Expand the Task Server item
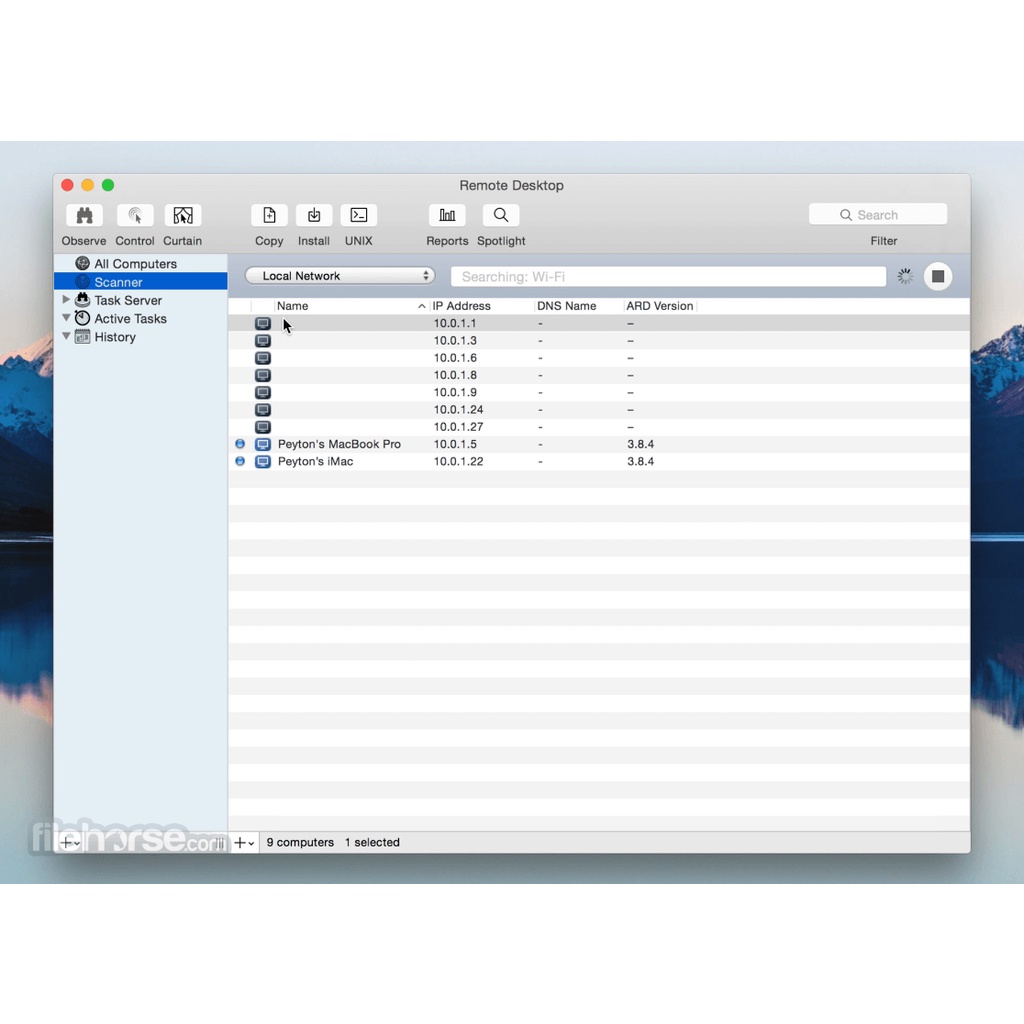Screen dimensions: 1024x1024 click(67, 300)
